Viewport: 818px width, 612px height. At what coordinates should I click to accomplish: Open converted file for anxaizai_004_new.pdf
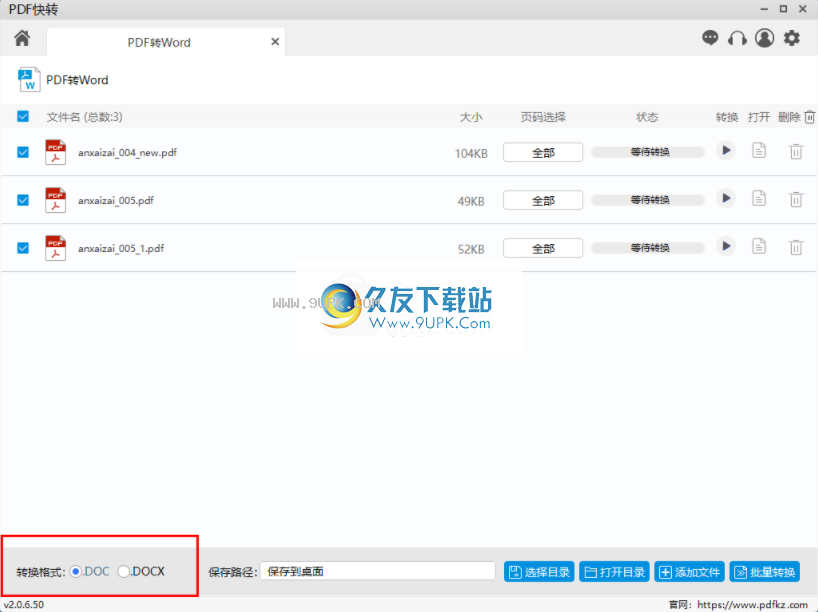click(759, 150)
